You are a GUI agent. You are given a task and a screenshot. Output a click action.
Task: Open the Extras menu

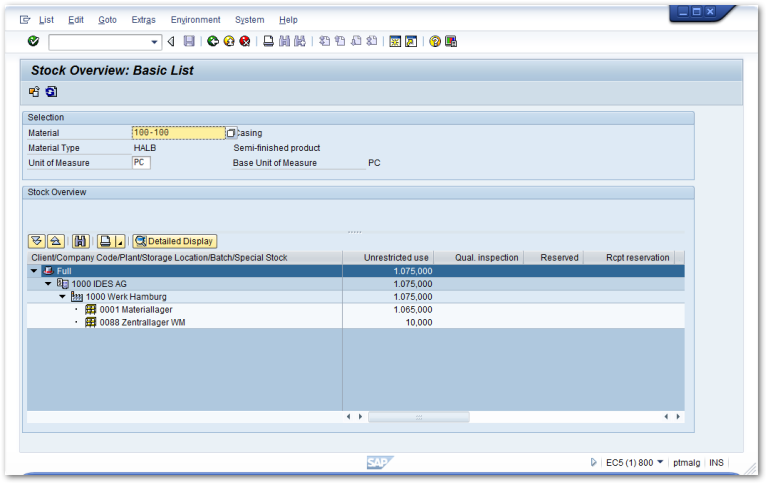pos(143,20)
